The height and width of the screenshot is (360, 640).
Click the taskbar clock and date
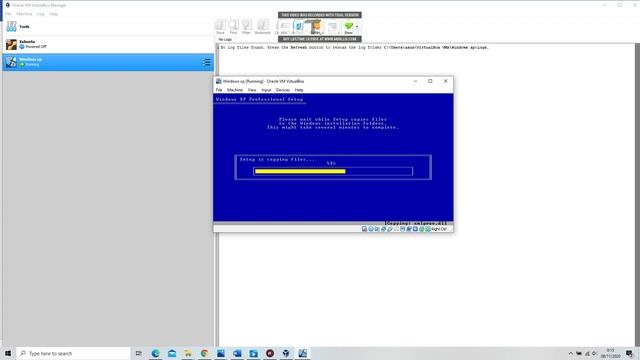(x=611, y=353)
